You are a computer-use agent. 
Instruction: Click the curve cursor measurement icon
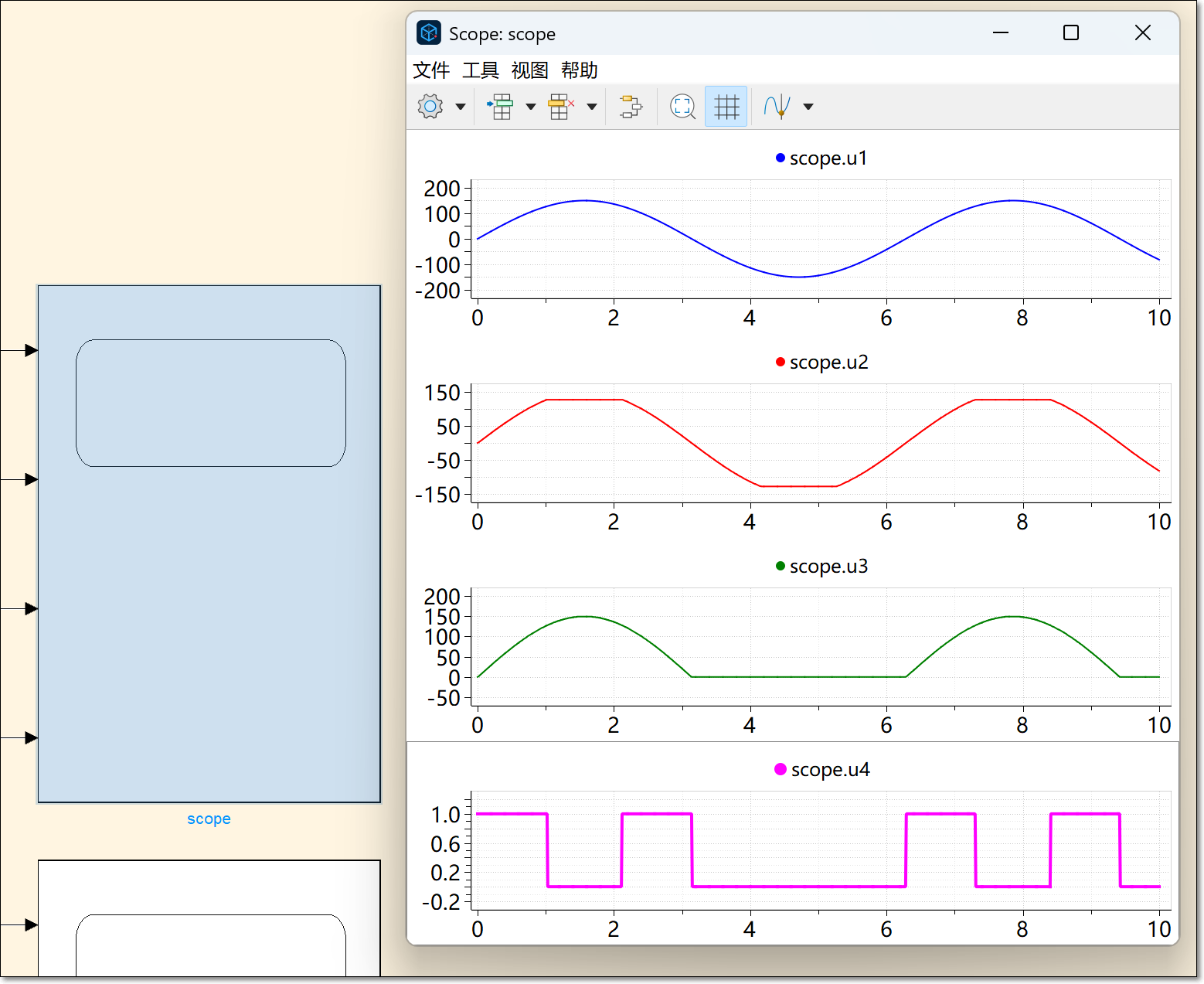777,107
